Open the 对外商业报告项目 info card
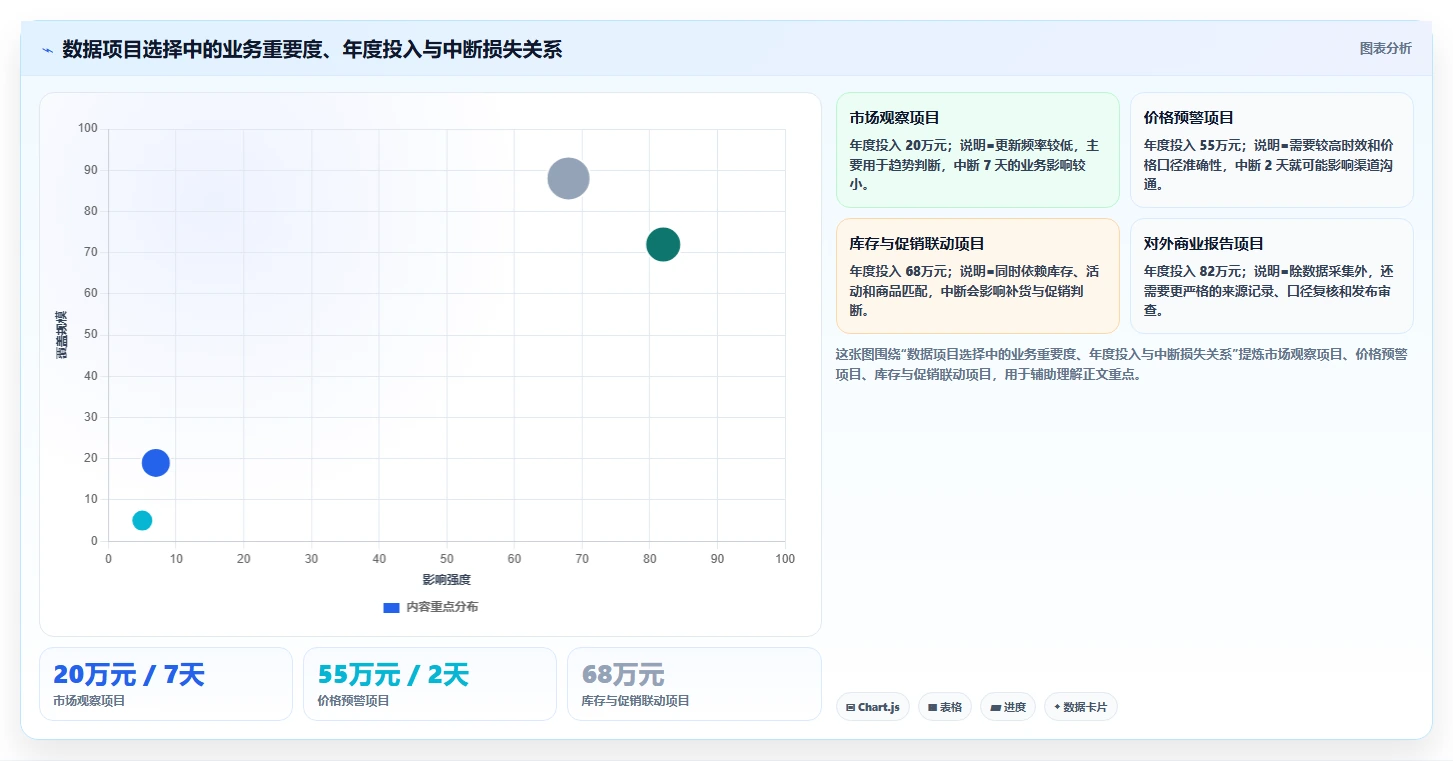Viewport: 1453px width, 761px height. 1271,276
